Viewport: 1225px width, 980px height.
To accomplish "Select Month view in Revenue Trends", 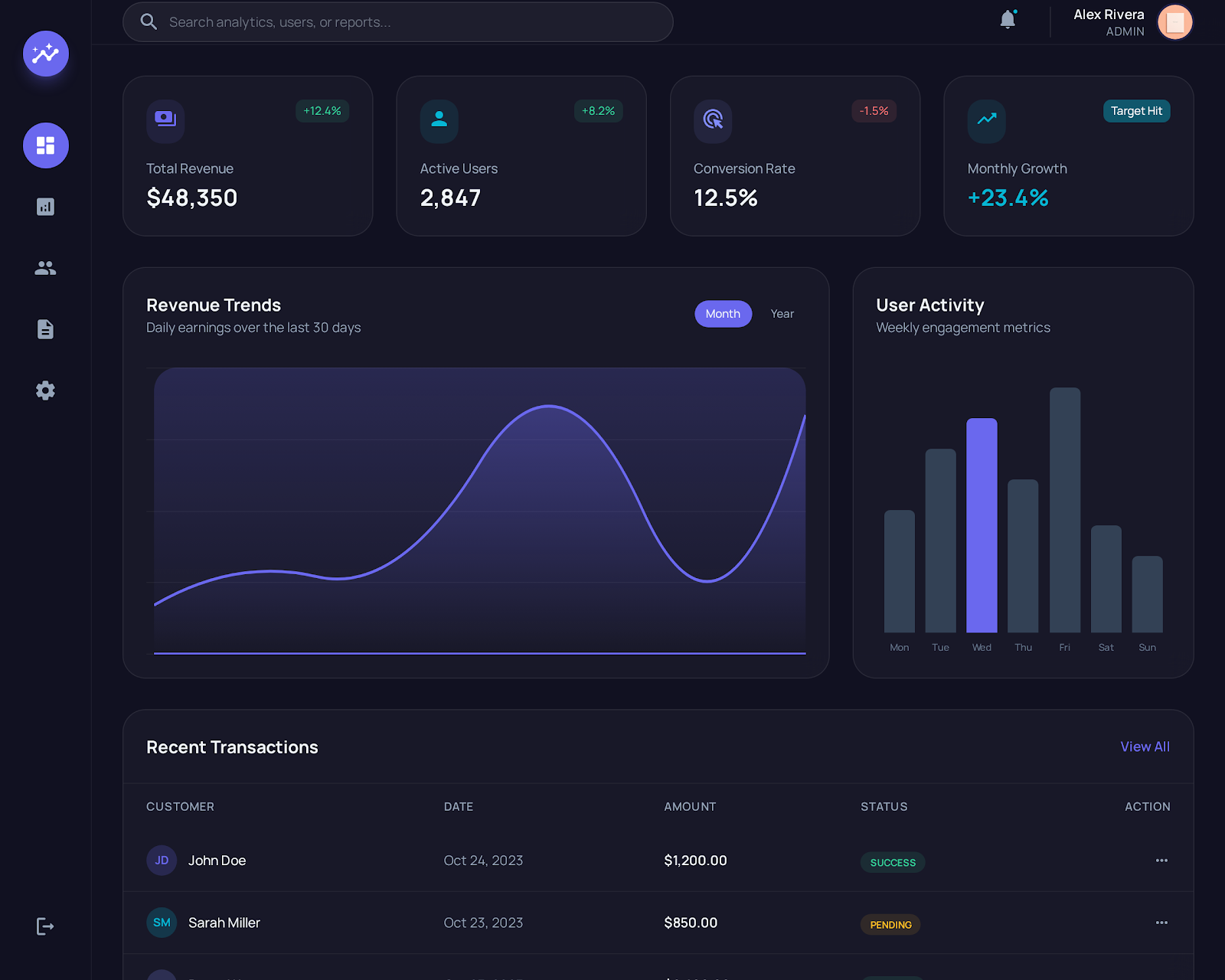I will [722, 313].
